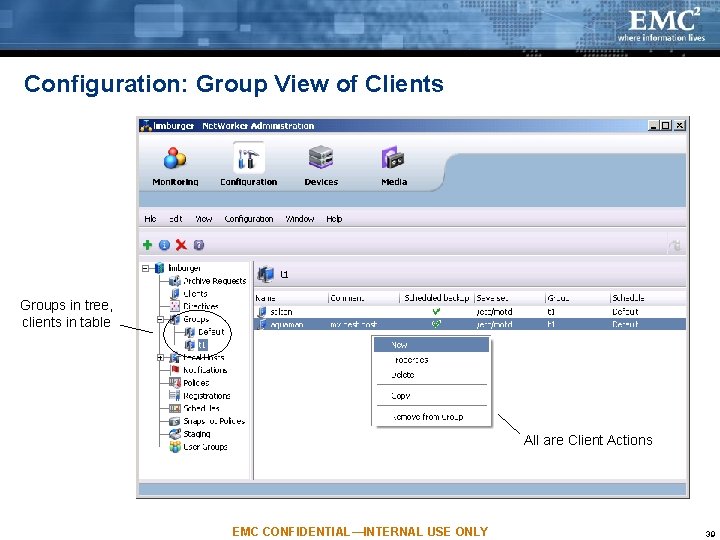Image resolution: width=720 pixels, height=540 pixels.
Task: Choose Properties in the context menu
Action: (431, 360)
